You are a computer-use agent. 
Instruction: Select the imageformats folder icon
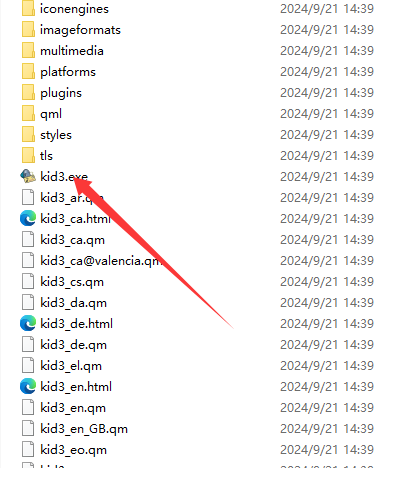28,30
